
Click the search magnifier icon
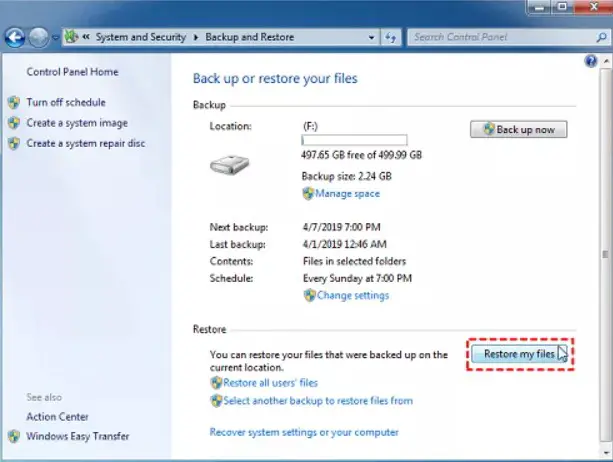(601, 37)
